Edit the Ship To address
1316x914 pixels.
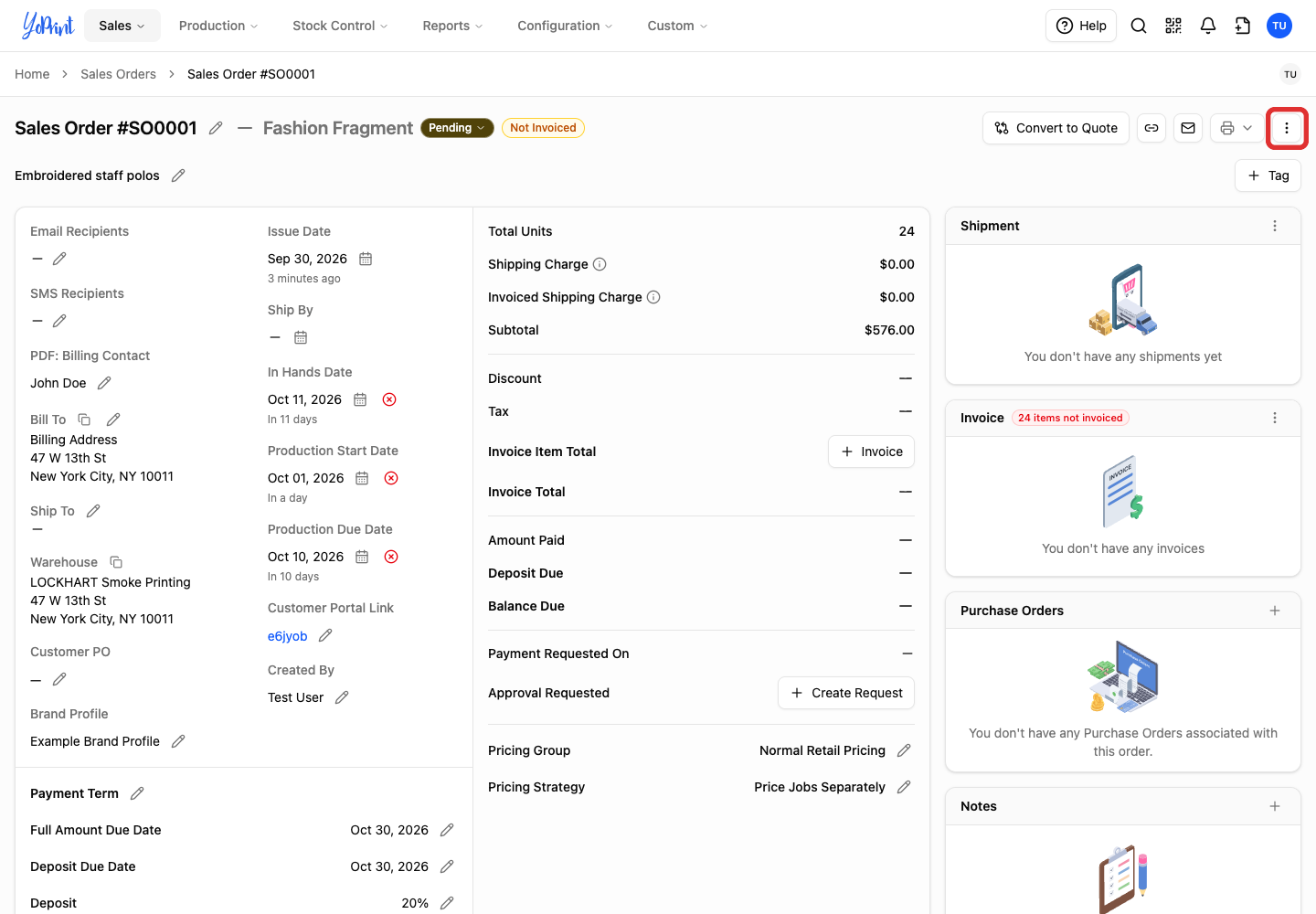pos(93,511)
